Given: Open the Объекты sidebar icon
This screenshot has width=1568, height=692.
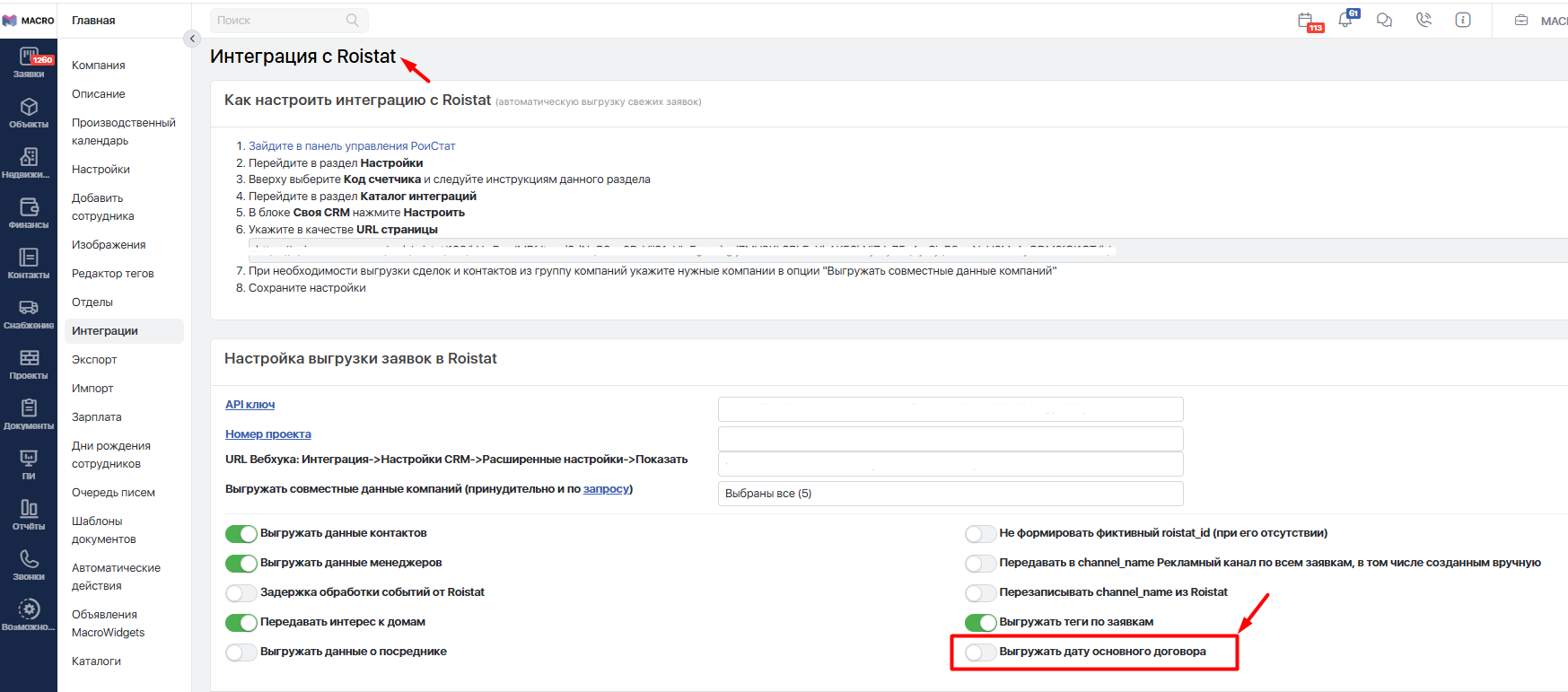Looking at the screenshot, I should 29,112.
